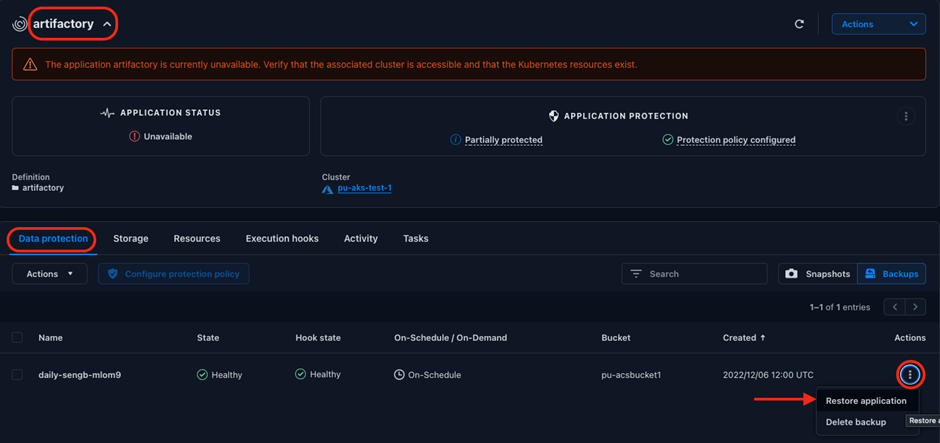Sort by Name column header
This screenshot has width=940, height=443.
[50, 337]
